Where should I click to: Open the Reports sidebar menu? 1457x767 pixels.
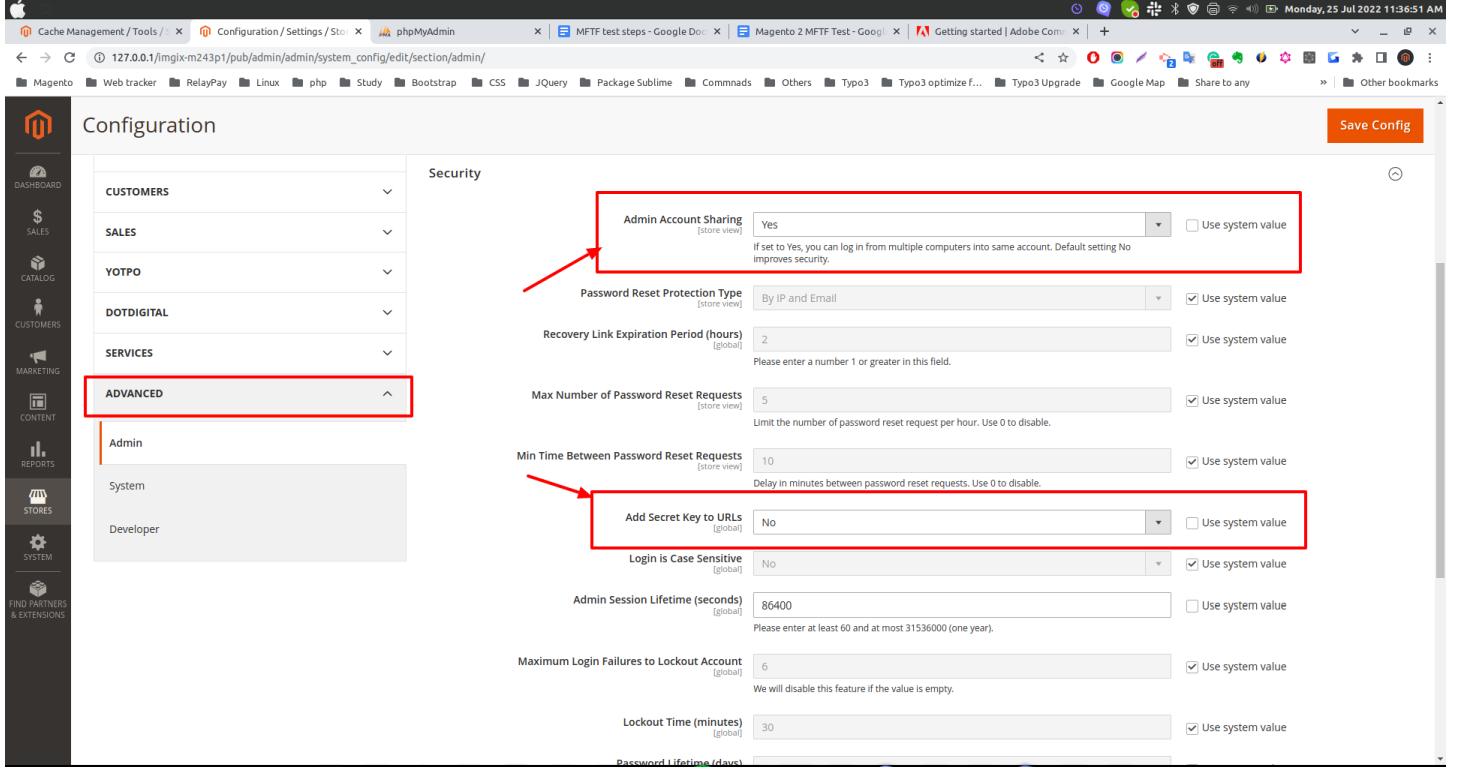click(37, 456)
